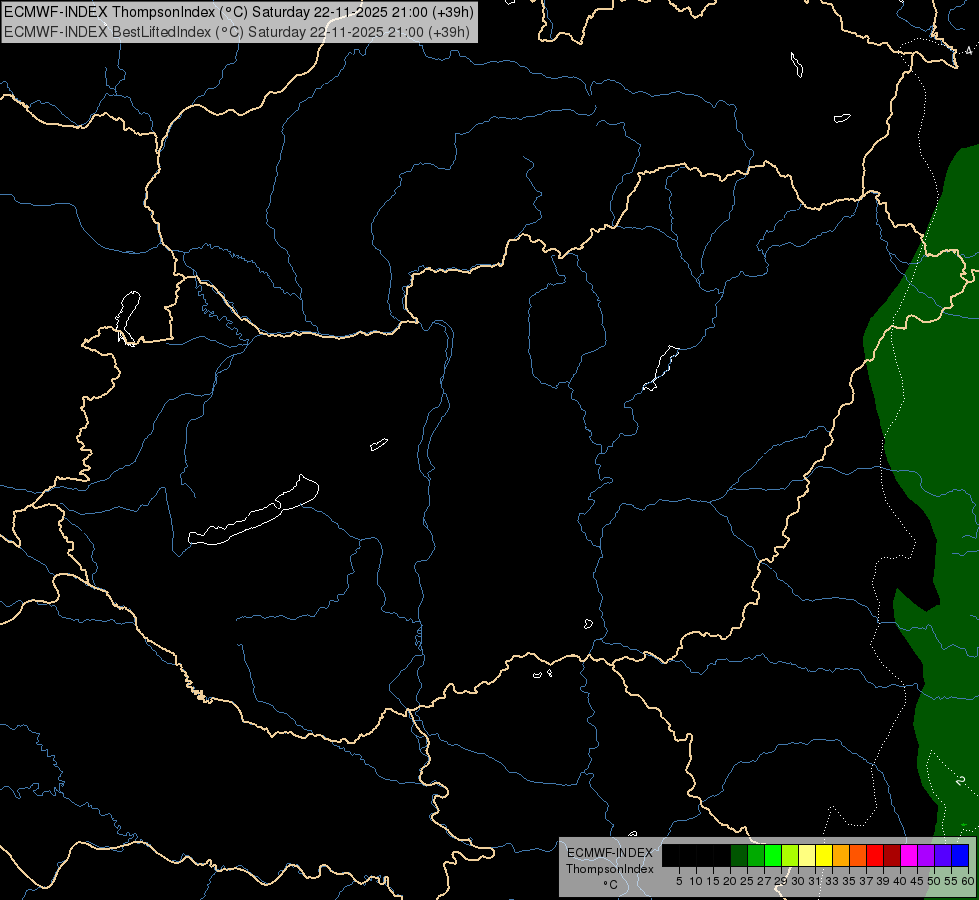
Task: Click the medium green 25–27 legend swatch
Action: pos(756,855)
